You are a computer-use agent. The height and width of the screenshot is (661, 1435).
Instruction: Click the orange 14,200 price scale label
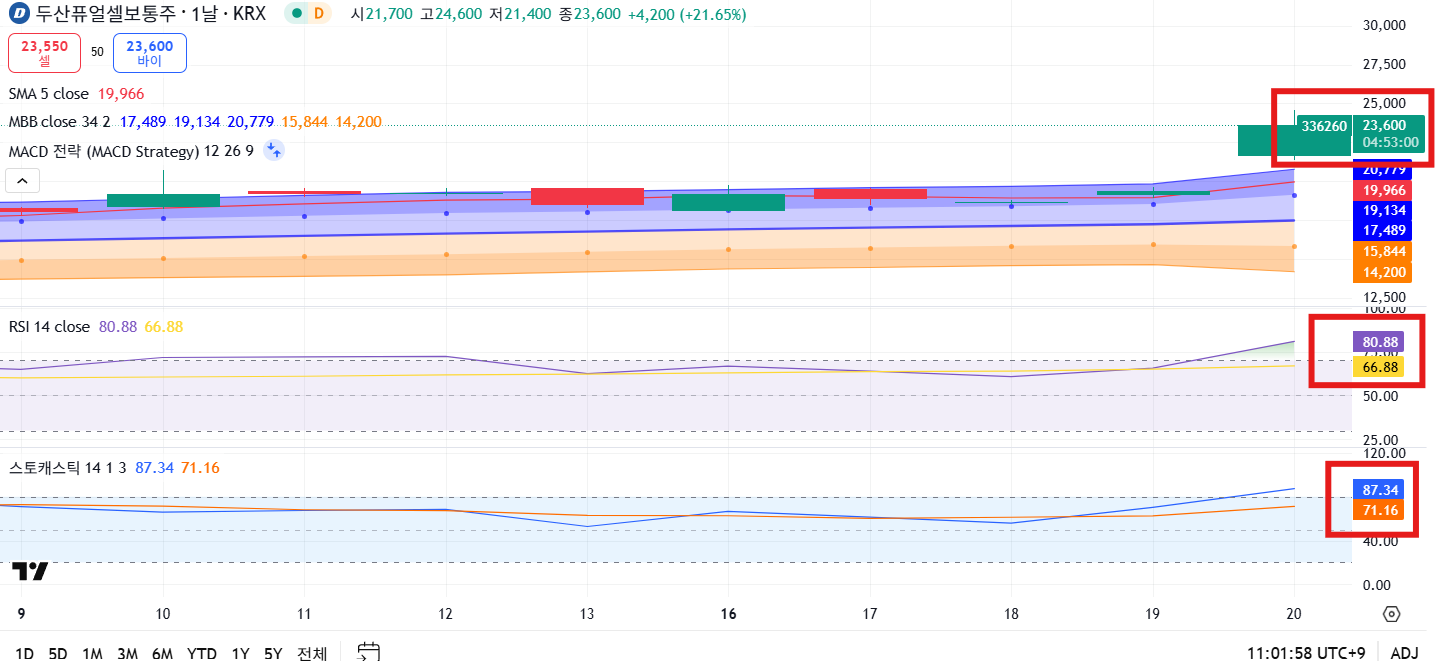point(1381,272)
